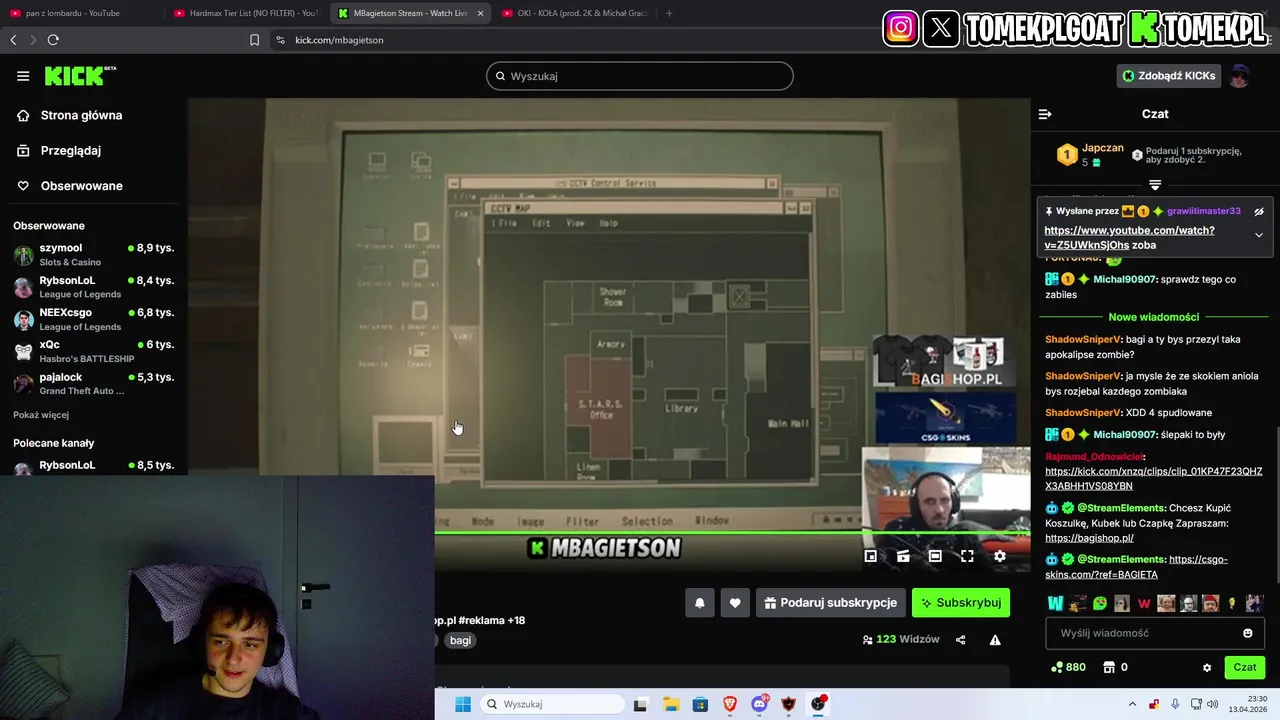
Task: Open NEEXcsgo followed channel
Action: coord(93,319)
